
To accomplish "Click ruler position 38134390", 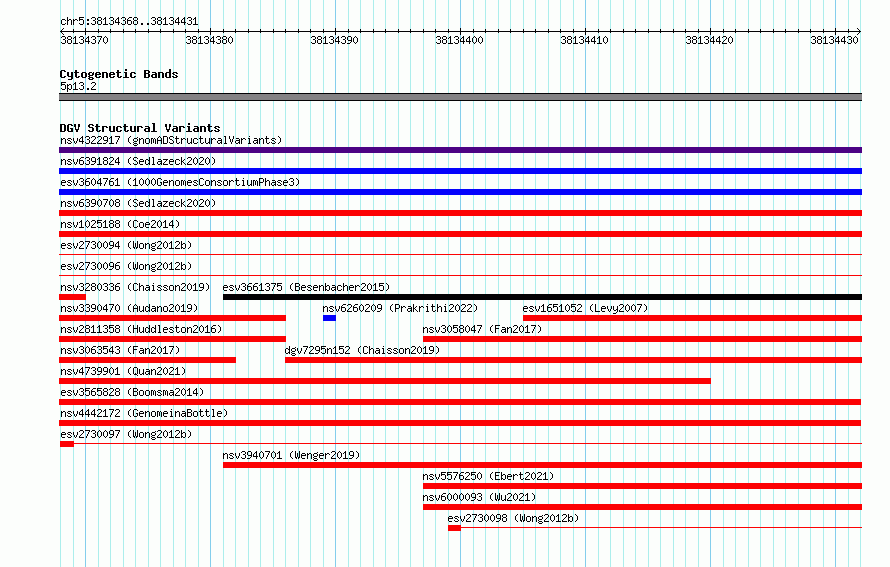I will click(334, 40).
